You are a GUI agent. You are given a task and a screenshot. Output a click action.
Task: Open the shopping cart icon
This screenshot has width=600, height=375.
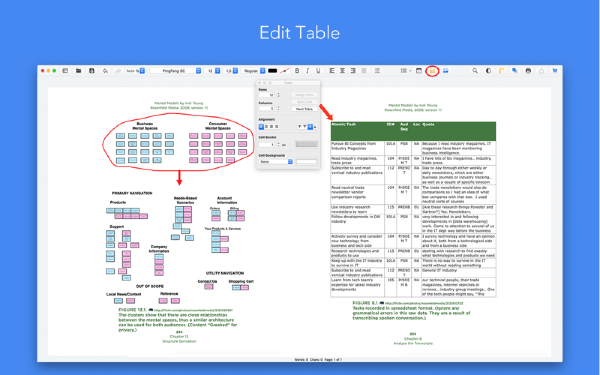[554, 71]
